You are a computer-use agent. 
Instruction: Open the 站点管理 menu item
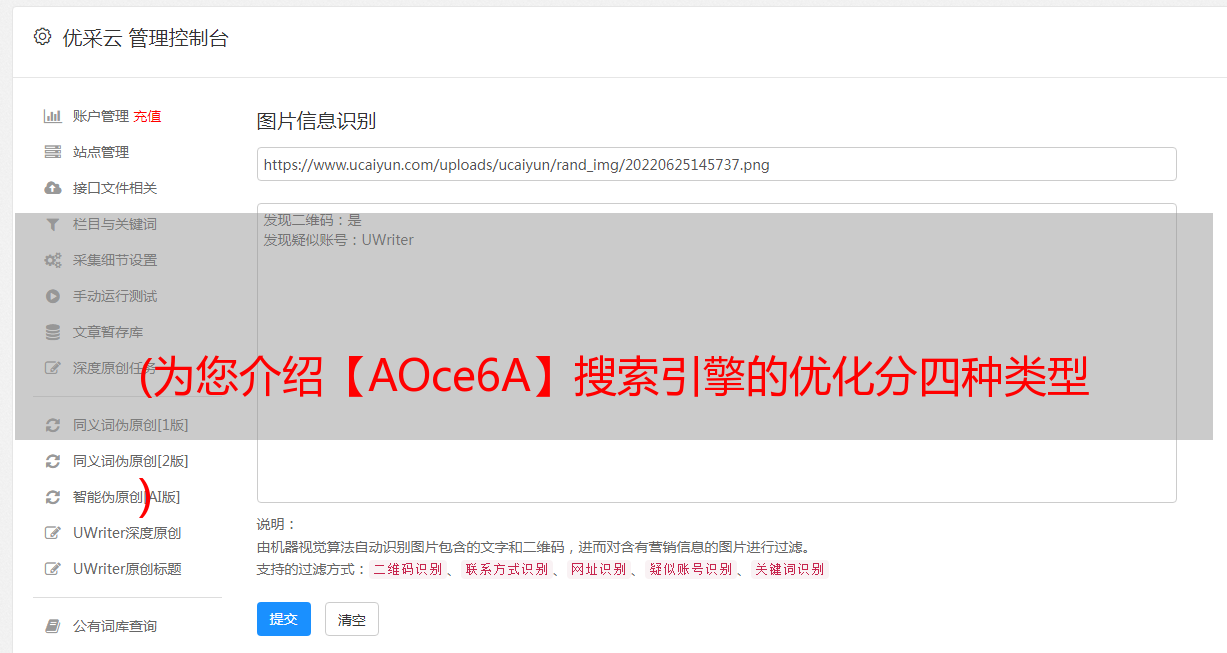[101, 152]
